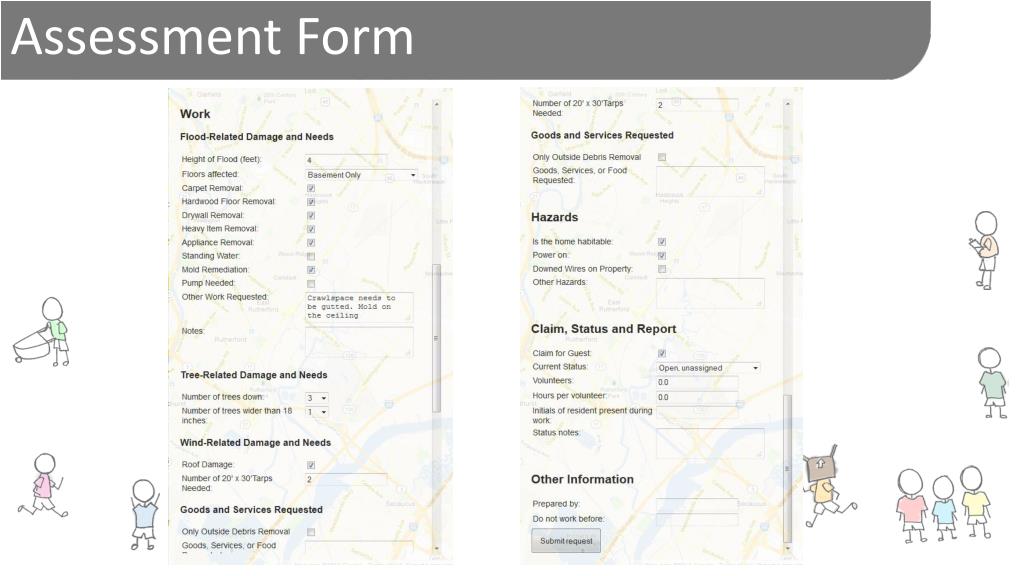Click the Other Hazards text area
The height and width of the screenshot is (576, 1024).
coord(710,293)
